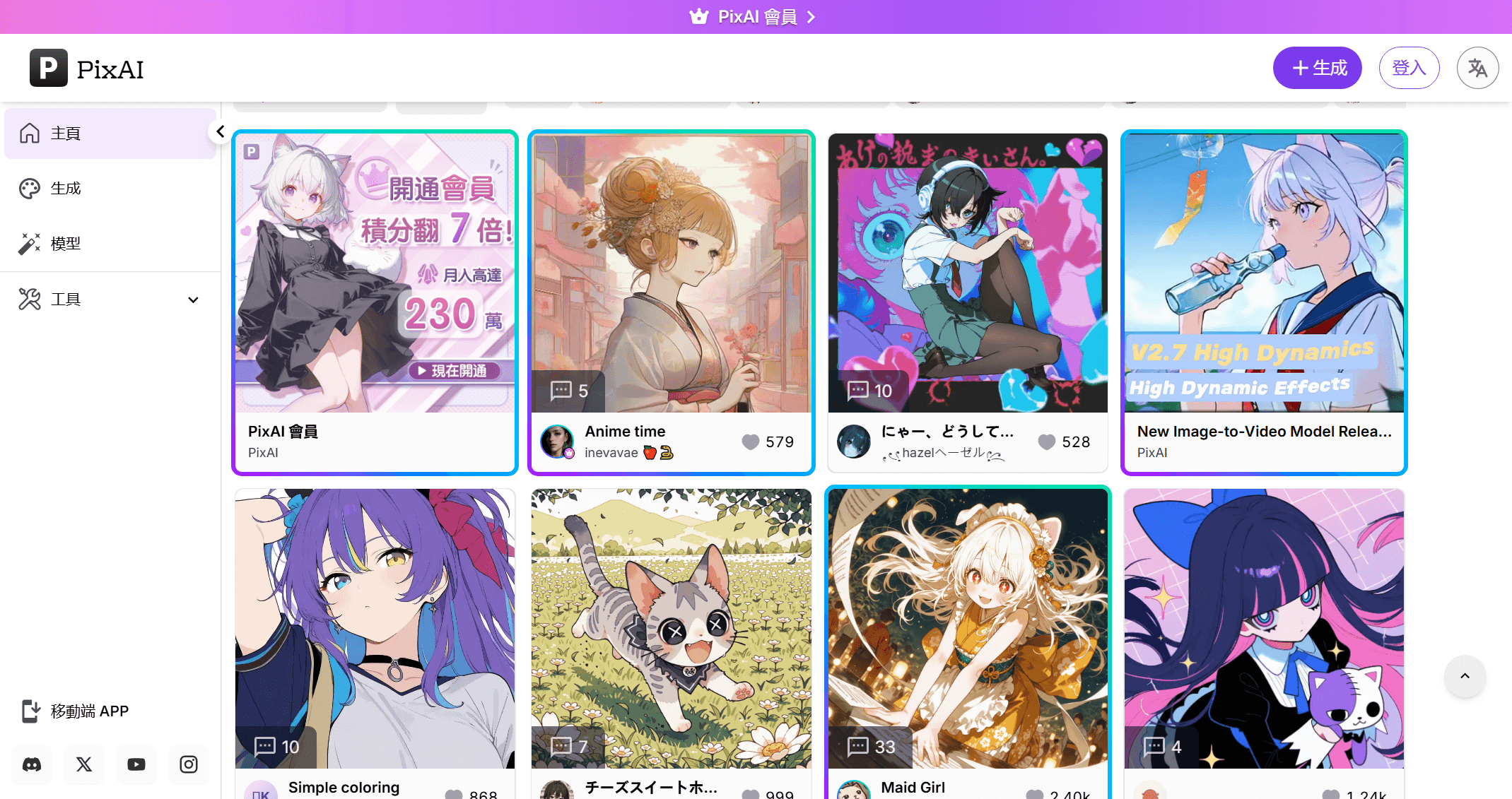Open the YouTube icon link
This screenshot has width=1512, height=799.
coord(136,764)
